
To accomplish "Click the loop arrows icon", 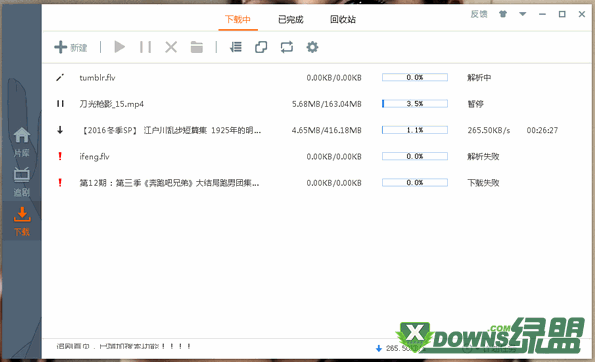I will (x=286, y=47).
